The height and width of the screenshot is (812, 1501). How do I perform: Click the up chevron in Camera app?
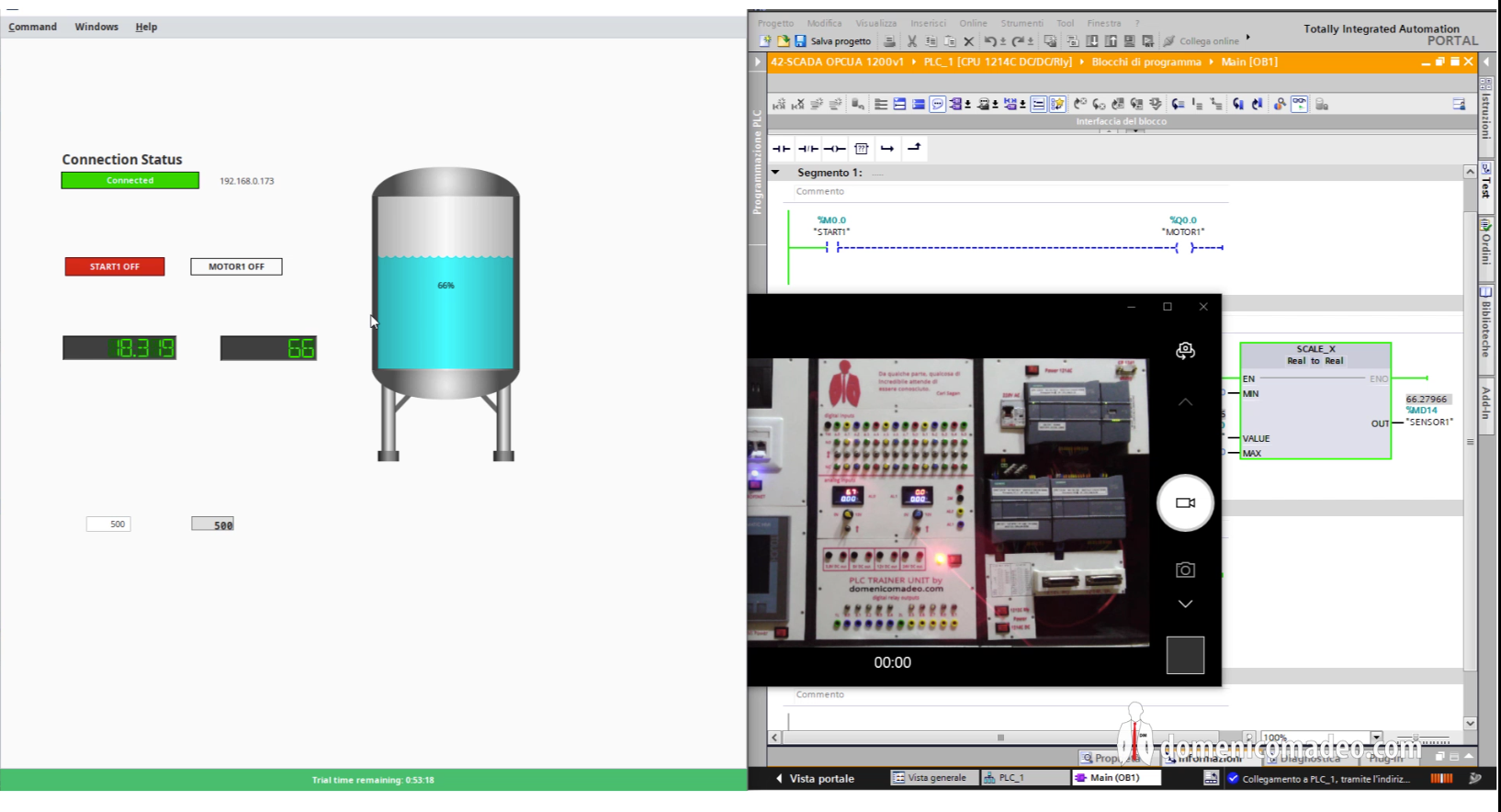[1185, 401]
